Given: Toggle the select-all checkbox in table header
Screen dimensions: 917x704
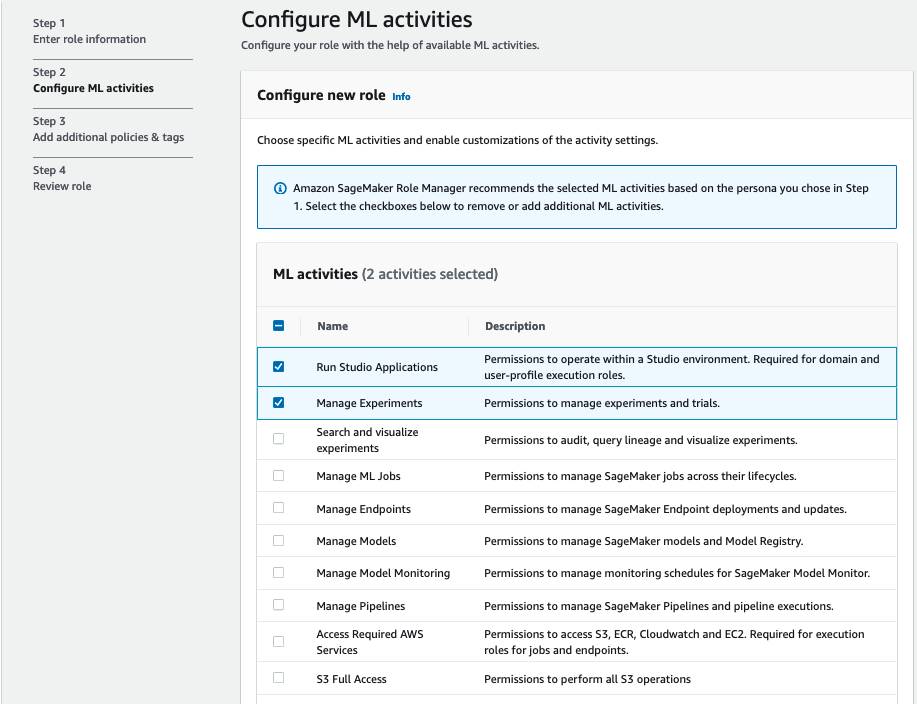Looking at the screenshot, I should point(279,326).
